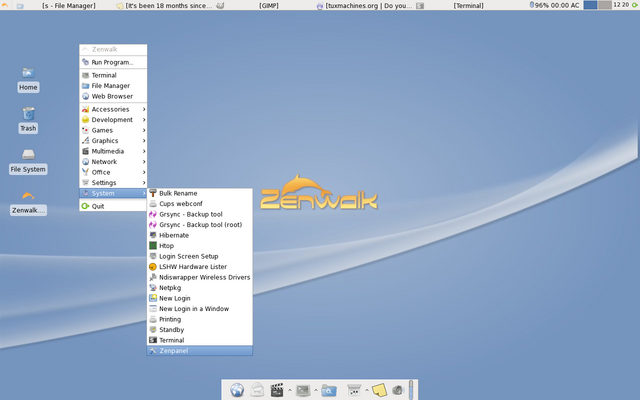The width and height of the screenshot is (640, 400).
Task: Select the first blue workspace in pager
Action: tap(590, 5)
